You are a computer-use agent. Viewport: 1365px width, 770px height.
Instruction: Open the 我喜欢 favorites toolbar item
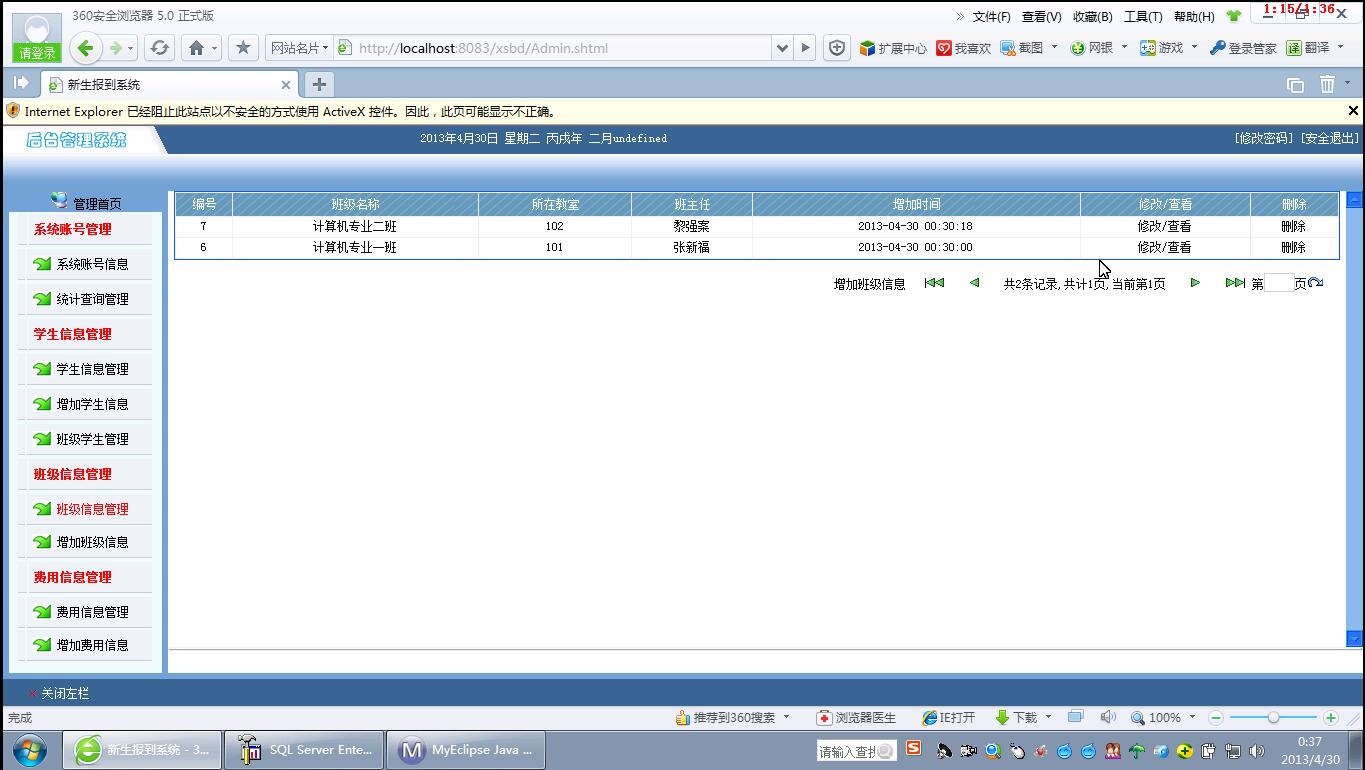click(964, 48)
